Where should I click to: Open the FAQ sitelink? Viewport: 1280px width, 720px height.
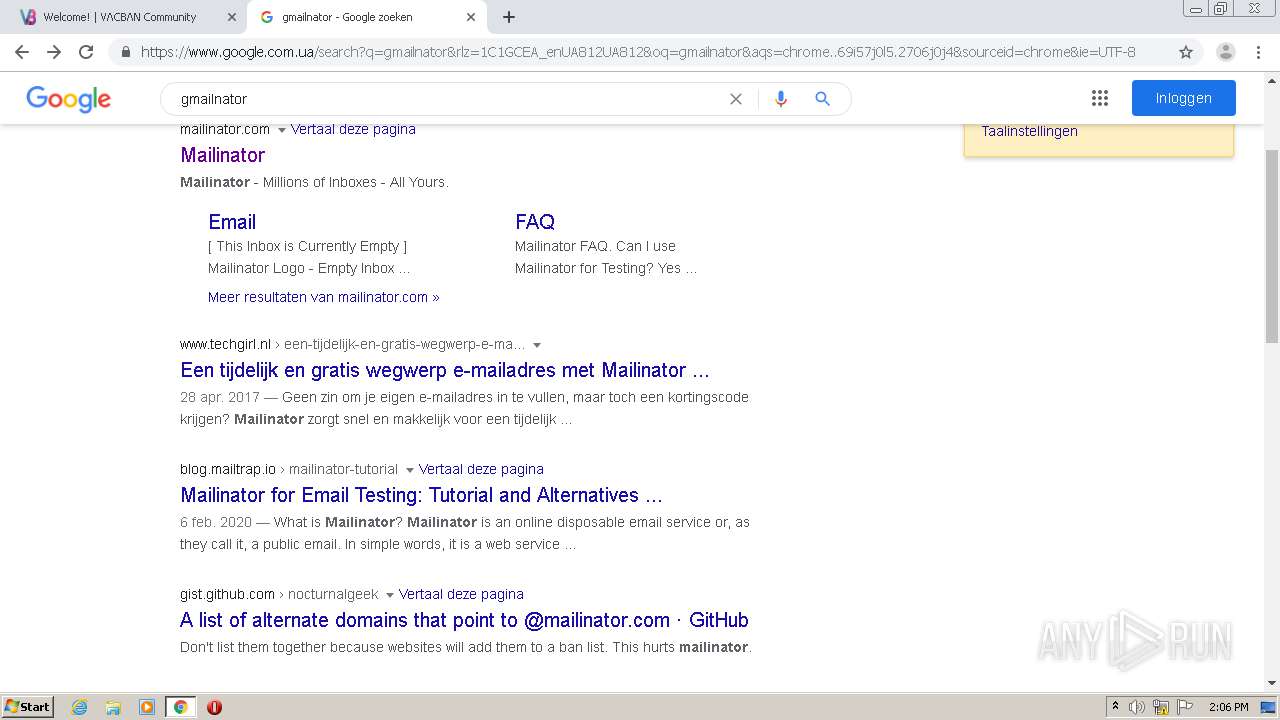pyautogui.click(x=535, y=222)
